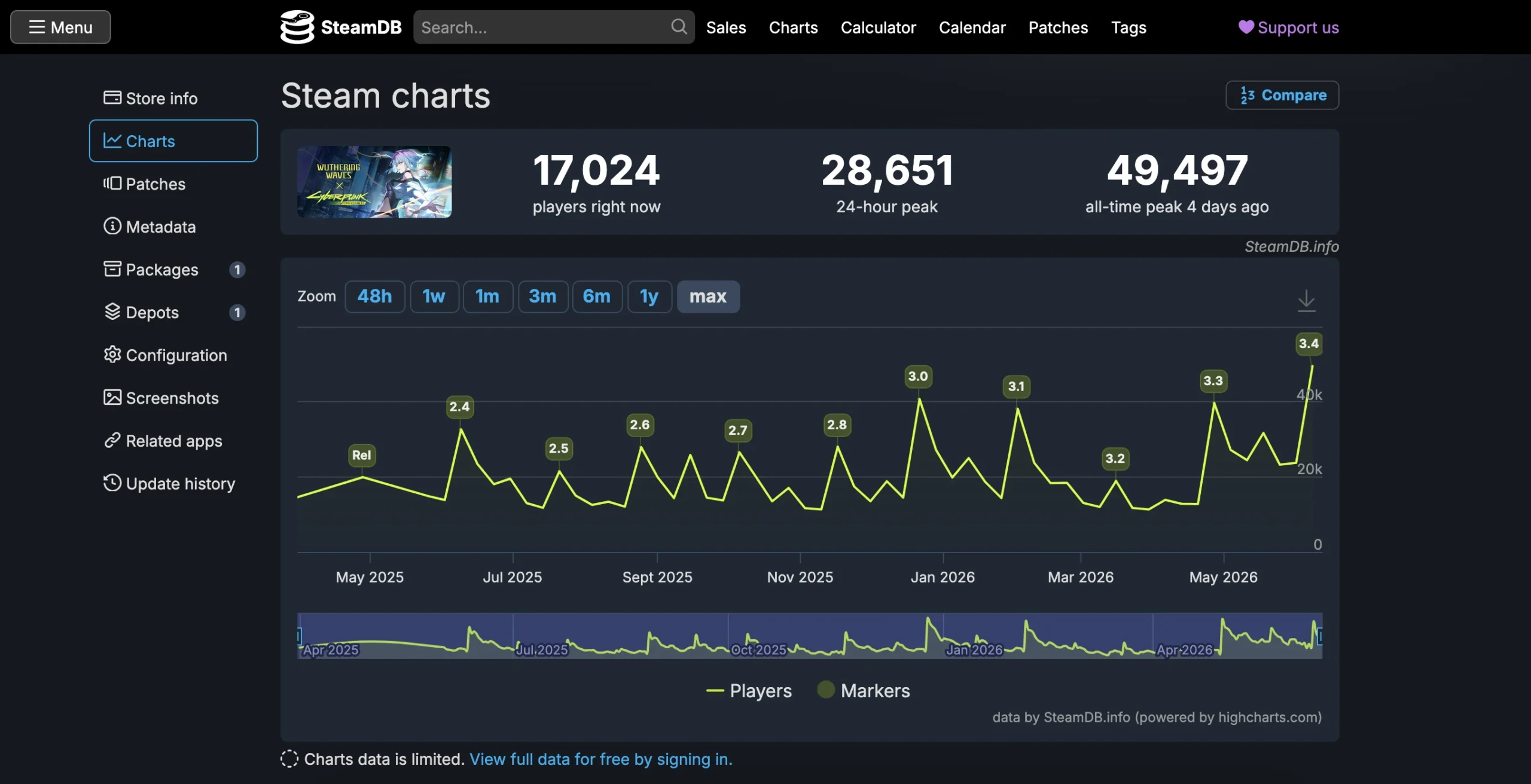The width and height of the screenshot is (1531, 784).
Task: Click the 2.7 version marker
Action: (738, 431)
